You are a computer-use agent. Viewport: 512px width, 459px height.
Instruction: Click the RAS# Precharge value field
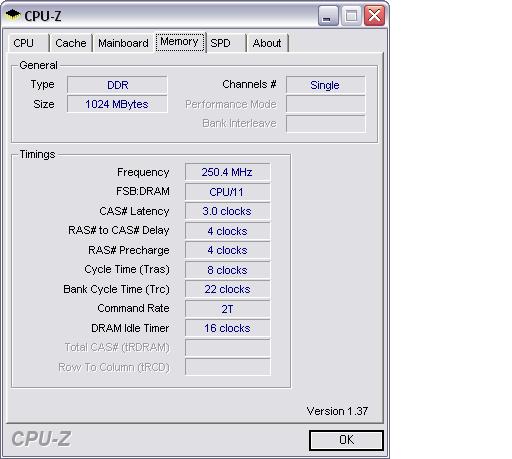point(227,250)
